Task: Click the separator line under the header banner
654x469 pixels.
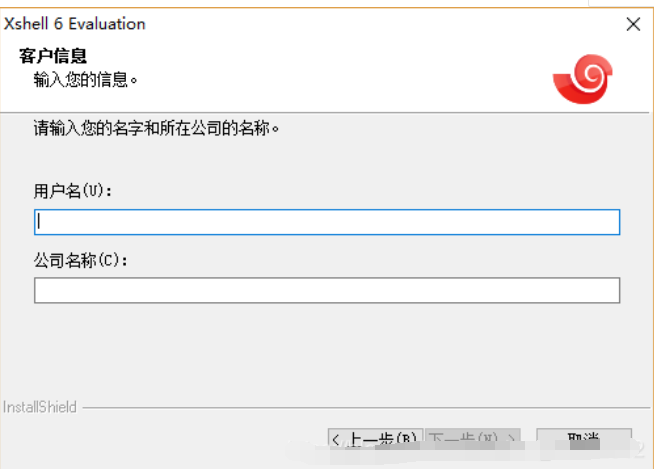Action: tap(327, 112)
